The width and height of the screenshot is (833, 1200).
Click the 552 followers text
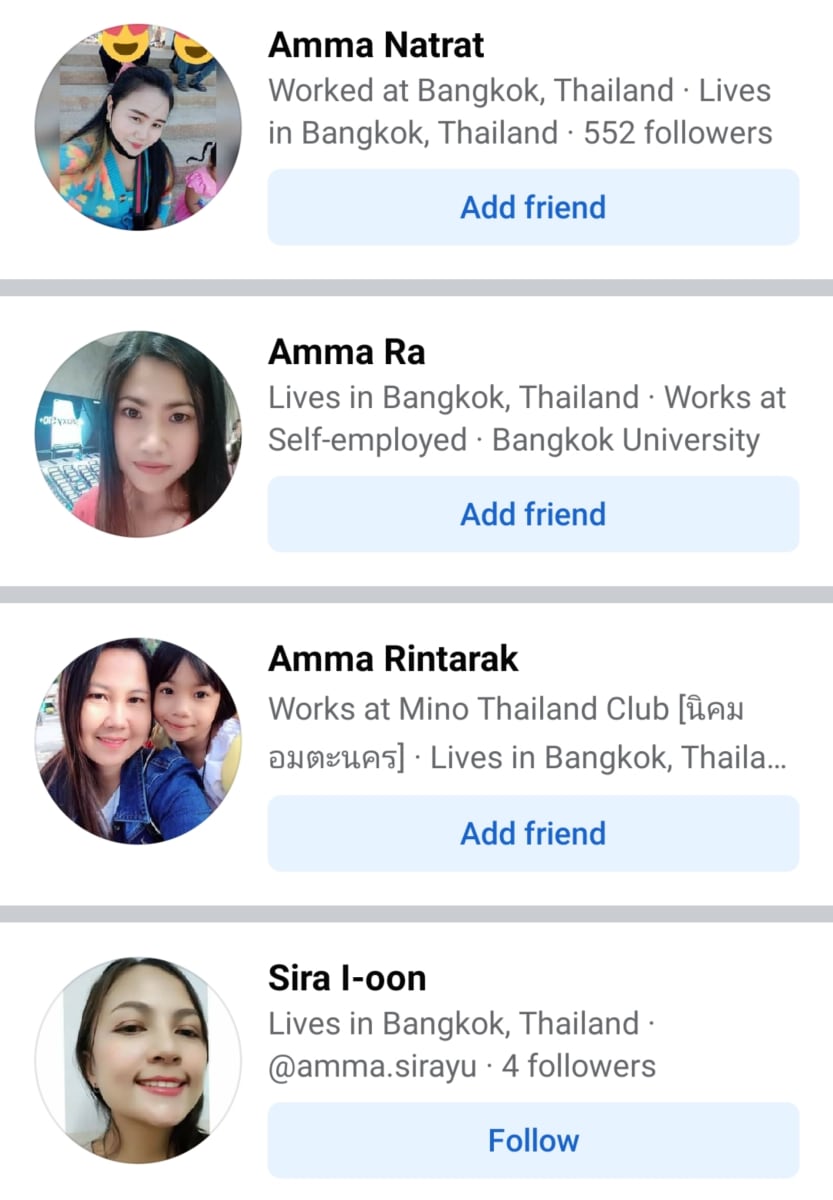click(x=678, y=133)
